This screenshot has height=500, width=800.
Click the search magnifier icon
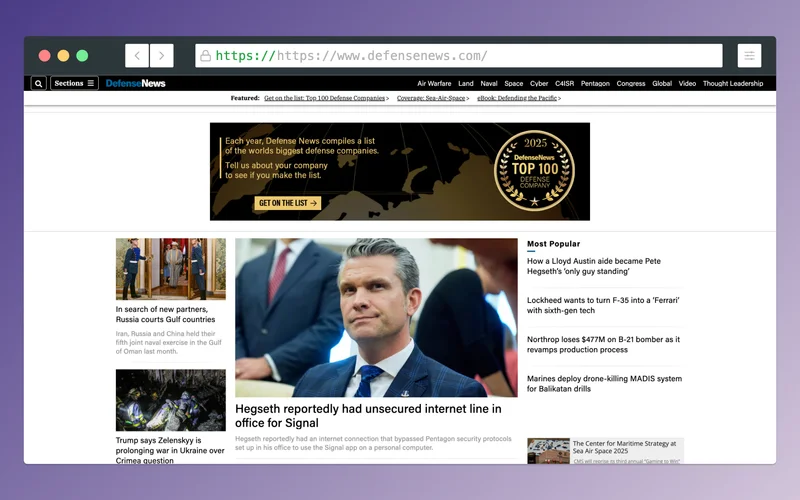(x=39, y=83)
